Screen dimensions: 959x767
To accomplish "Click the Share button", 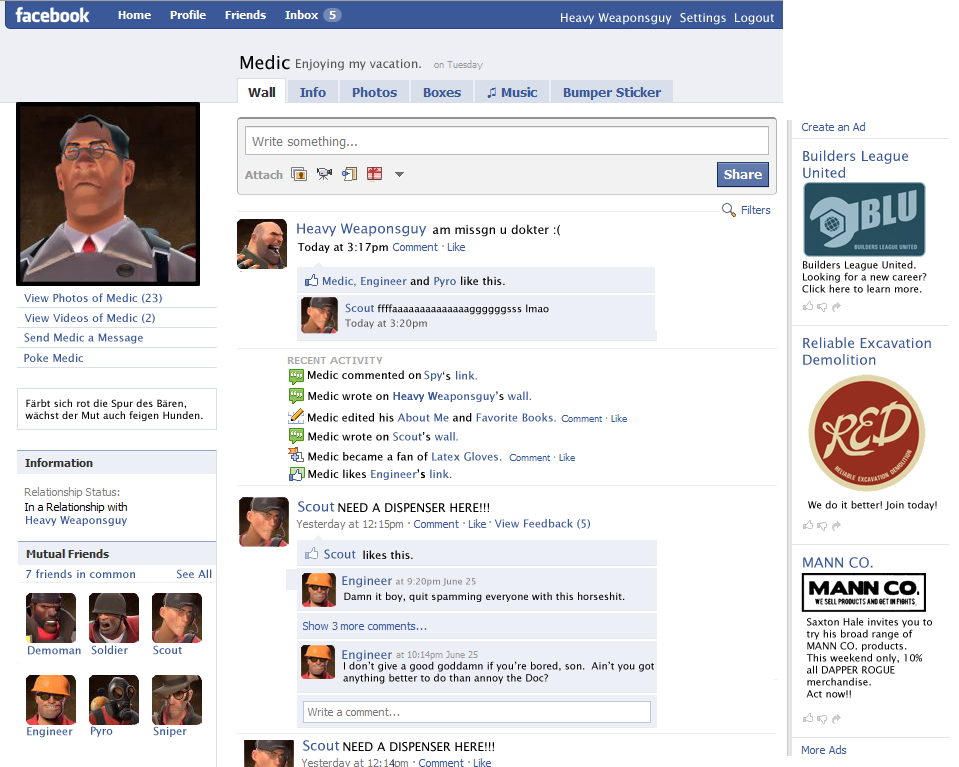I will tap(742, 174).
